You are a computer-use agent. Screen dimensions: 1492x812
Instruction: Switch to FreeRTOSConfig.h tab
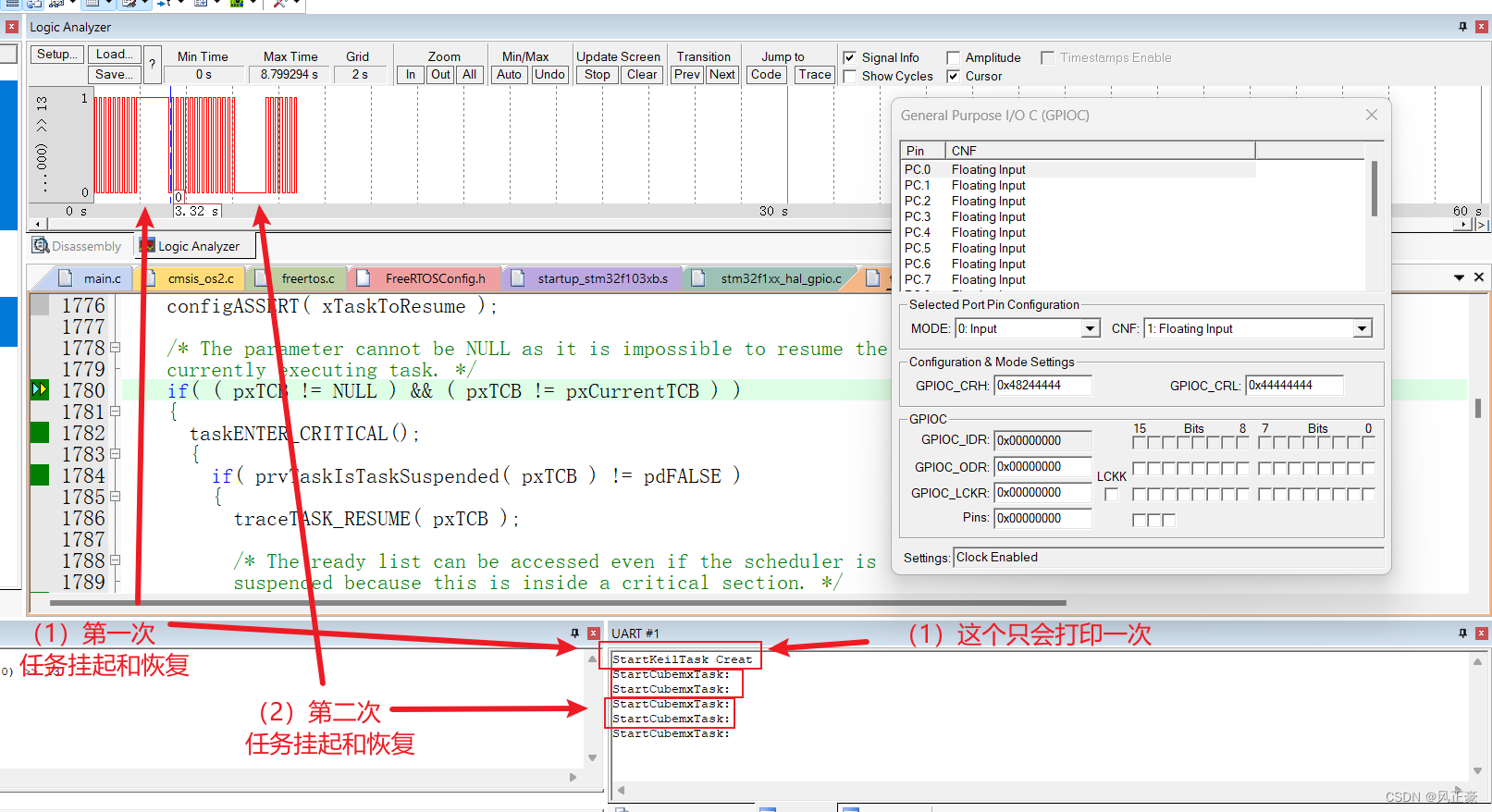tap(425, 278)
